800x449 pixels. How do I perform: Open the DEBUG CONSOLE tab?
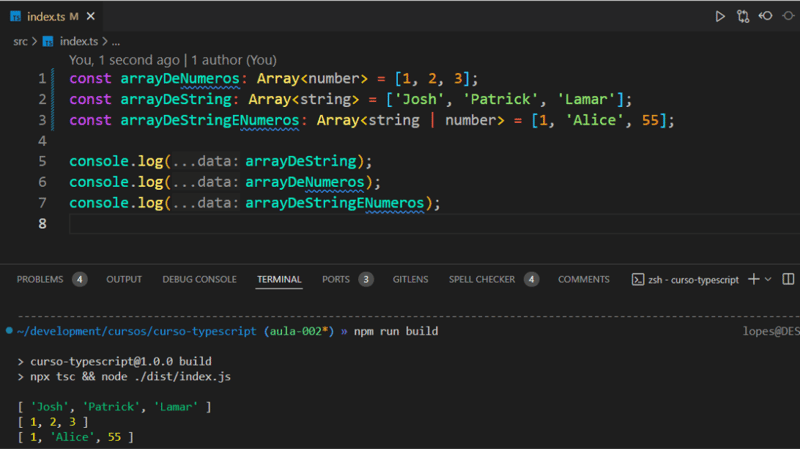click(199, 279)
